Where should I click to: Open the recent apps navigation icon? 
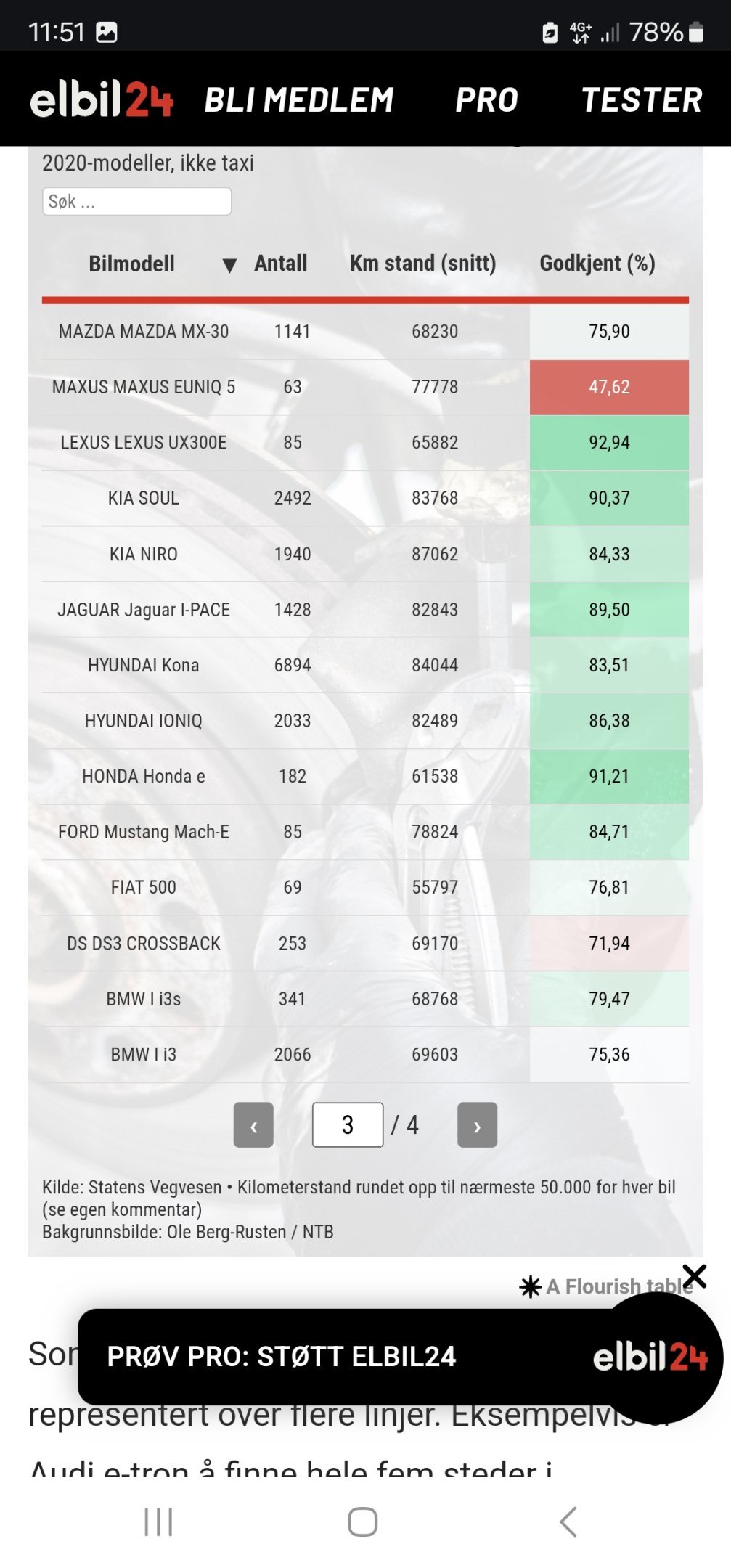click(x=158, y=1522)
